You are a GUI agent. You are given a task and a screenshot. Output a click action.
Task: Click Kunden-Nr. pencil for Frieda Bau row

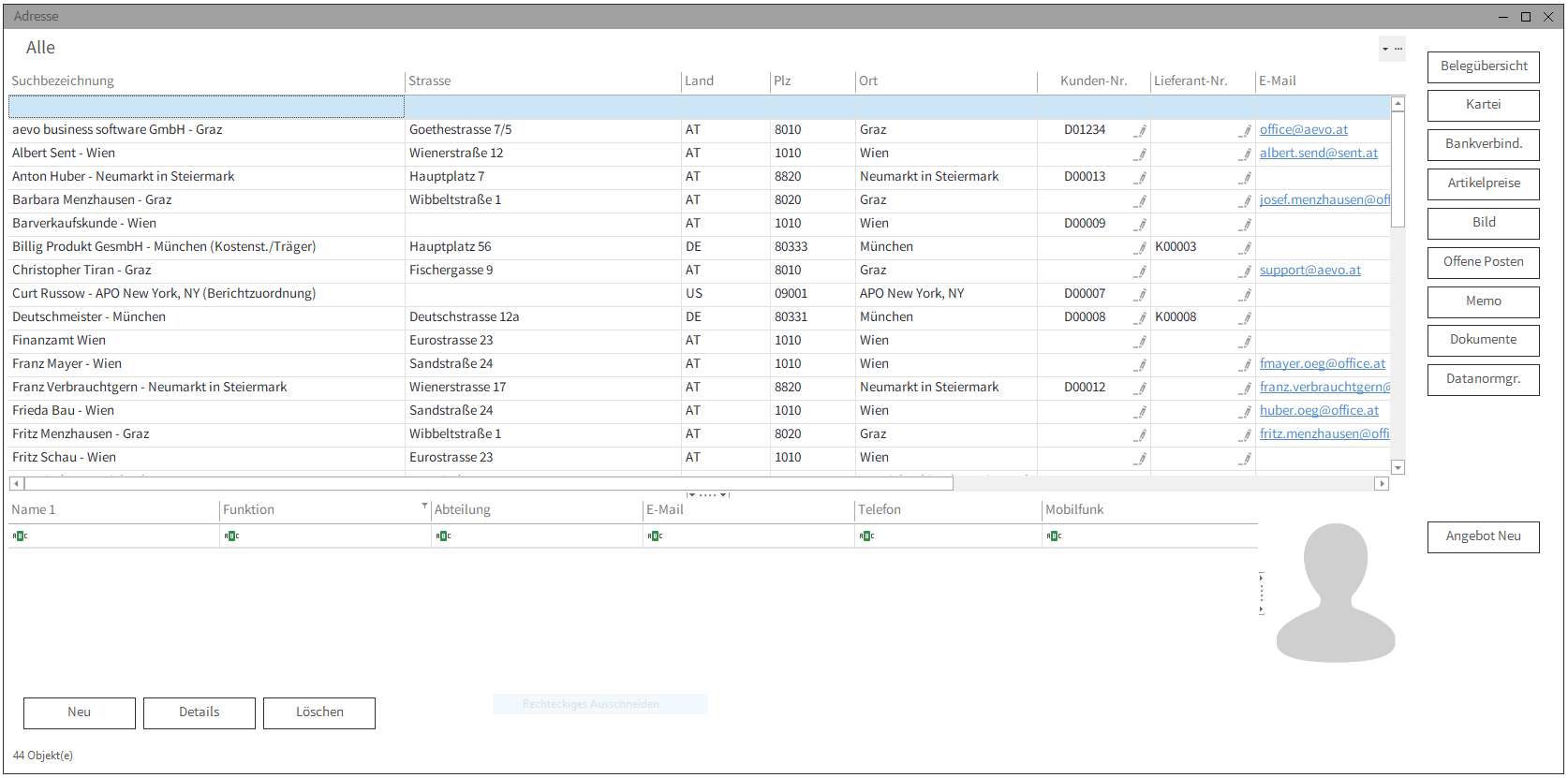[x=1141, y=411]
